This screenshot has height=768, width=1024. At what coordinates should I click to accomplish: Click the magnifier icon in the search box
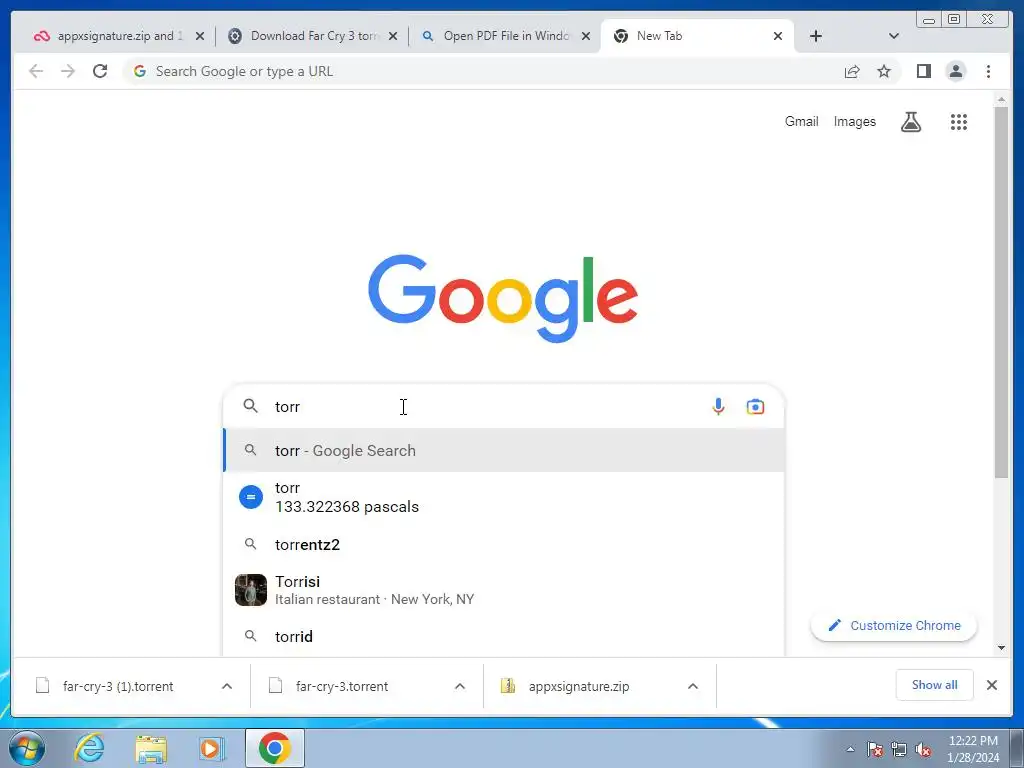(x=250, y=406)
